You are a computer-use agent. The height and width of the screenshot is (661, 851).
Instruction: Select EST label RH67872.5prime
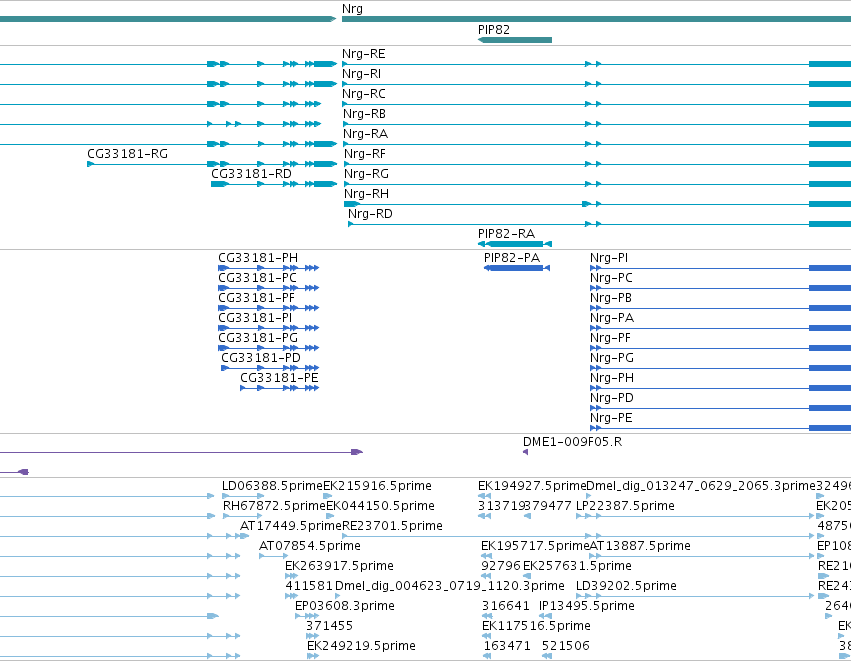pos(274,506)
